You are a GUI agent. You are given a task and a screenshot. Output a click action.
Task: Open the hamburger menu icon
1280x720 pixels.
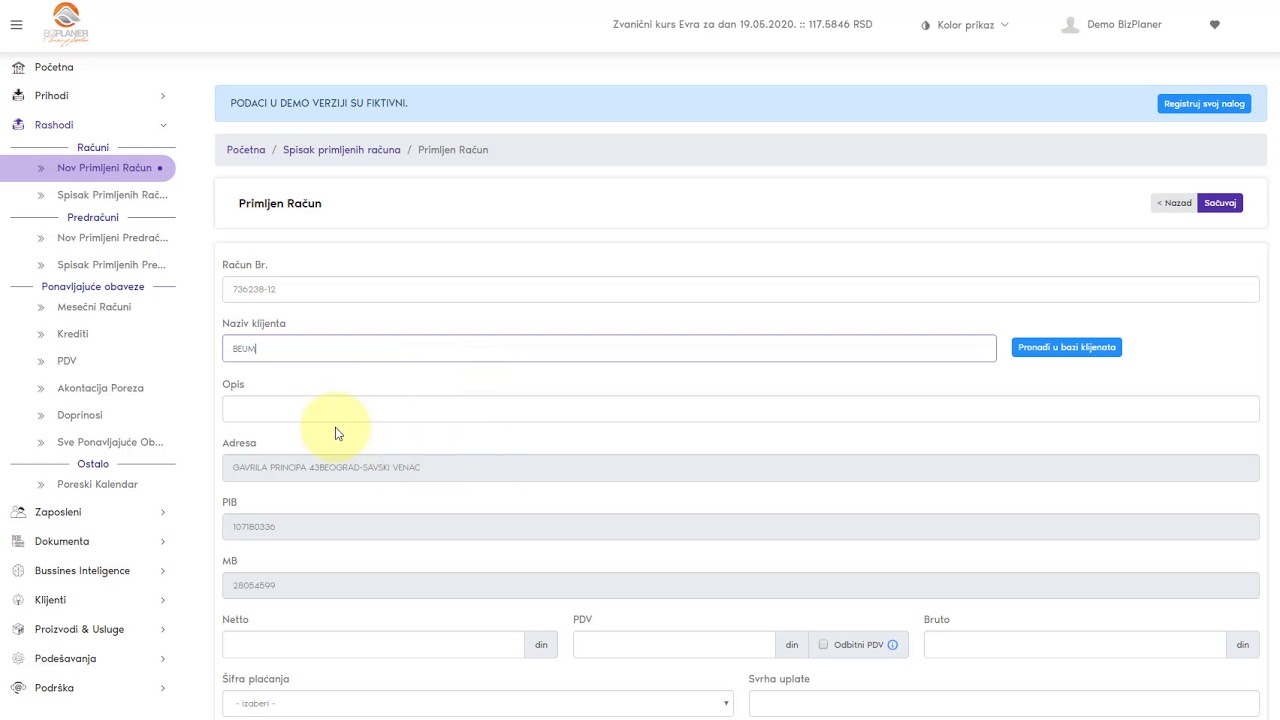[16, 25]
